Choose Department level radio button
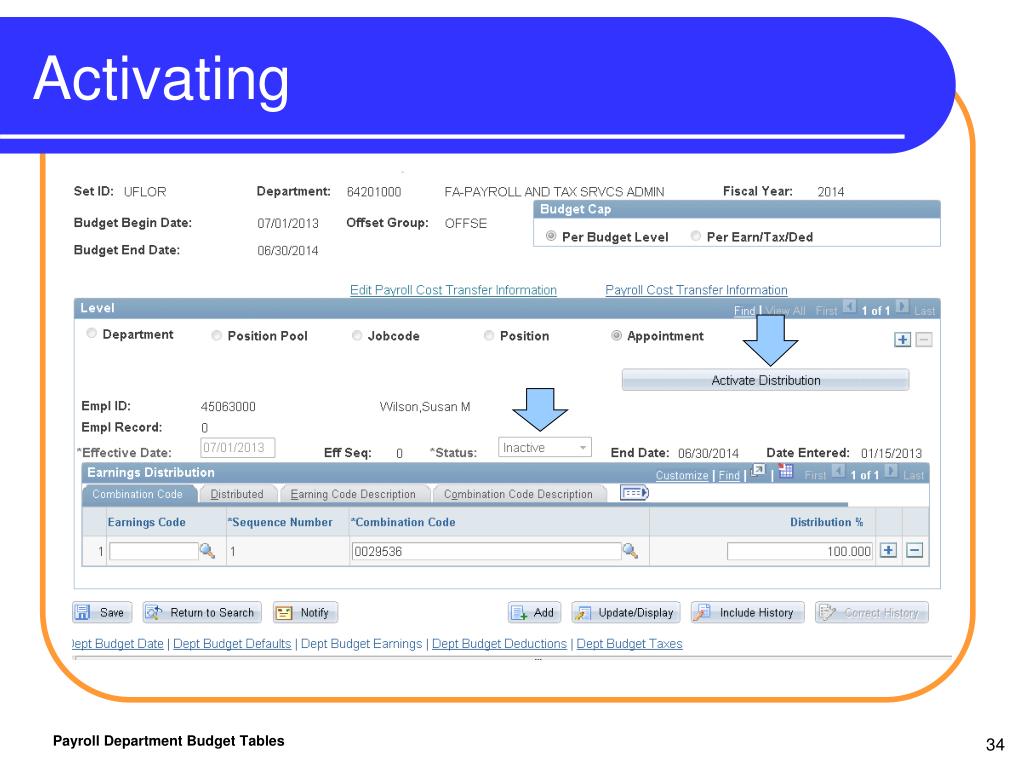 coord(92,334)
